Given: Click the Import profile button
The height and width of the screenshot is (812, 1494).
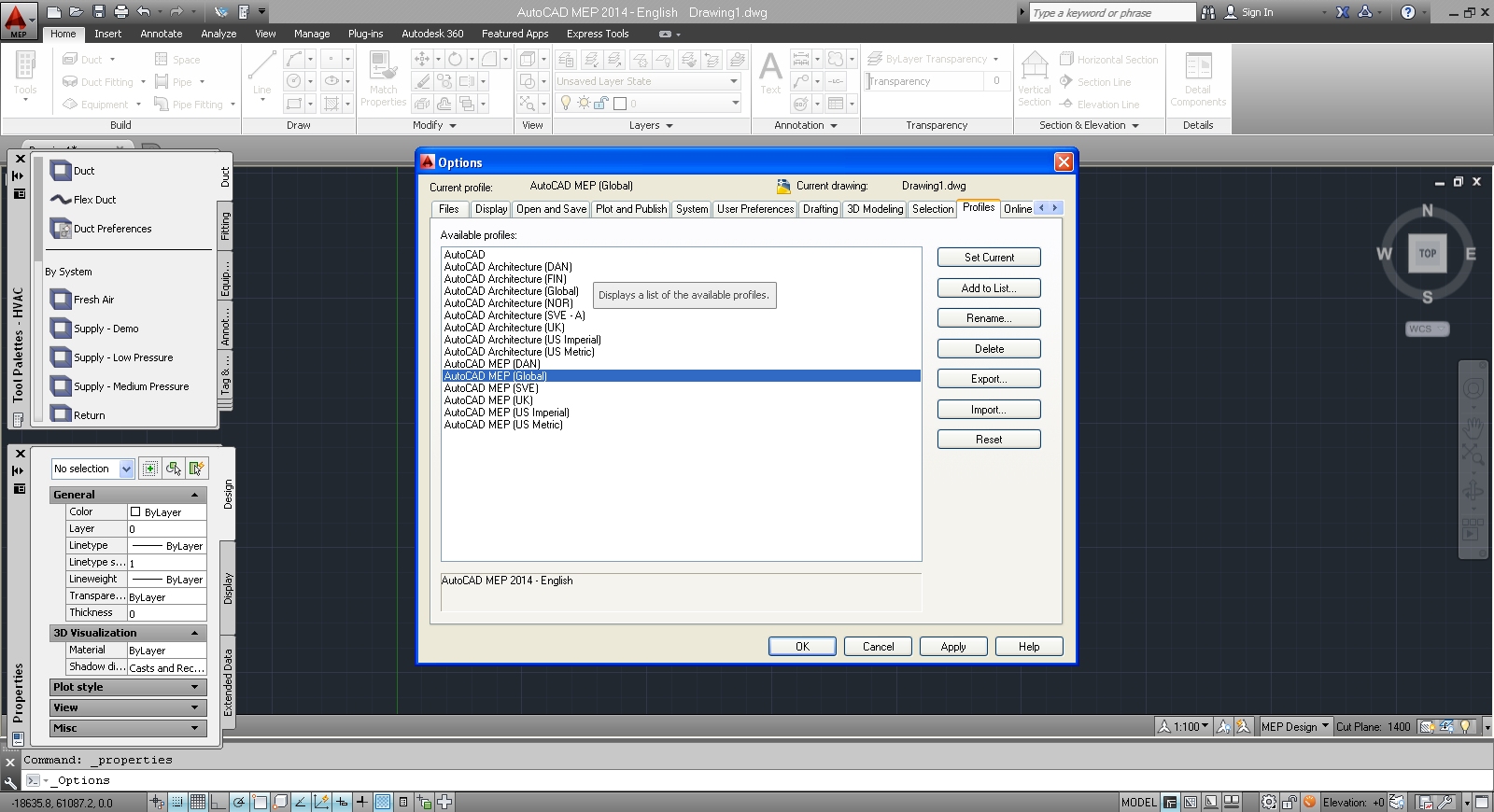Looking at the screenshot, I should click(x=989, y=410).
